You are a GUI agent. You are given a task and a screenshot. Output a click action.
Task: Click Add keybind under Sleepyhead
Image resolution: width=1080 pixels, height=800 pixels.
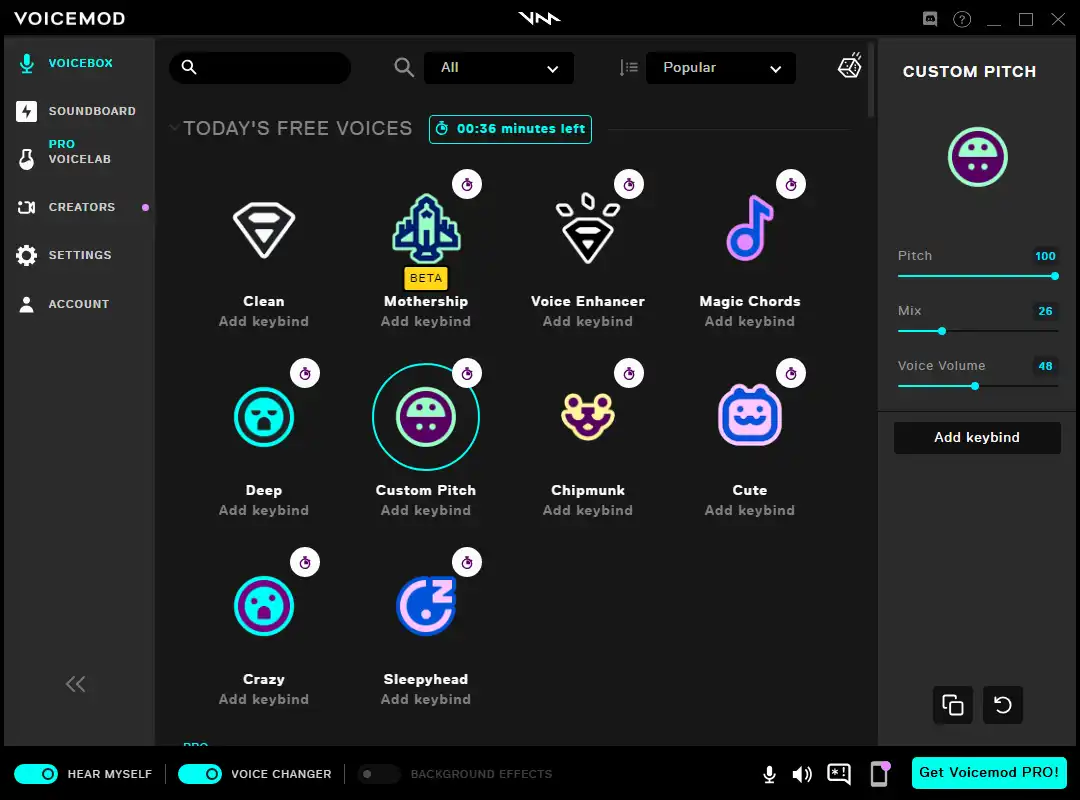[x=426, y=699]
